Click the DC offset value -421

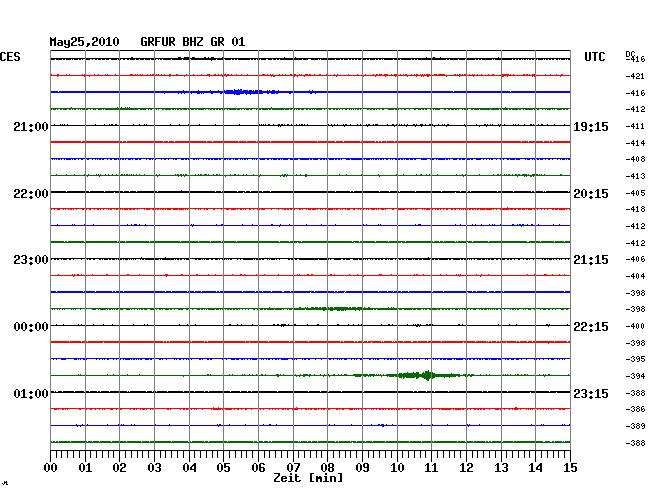pyautogui.click(x=635, y=76)
